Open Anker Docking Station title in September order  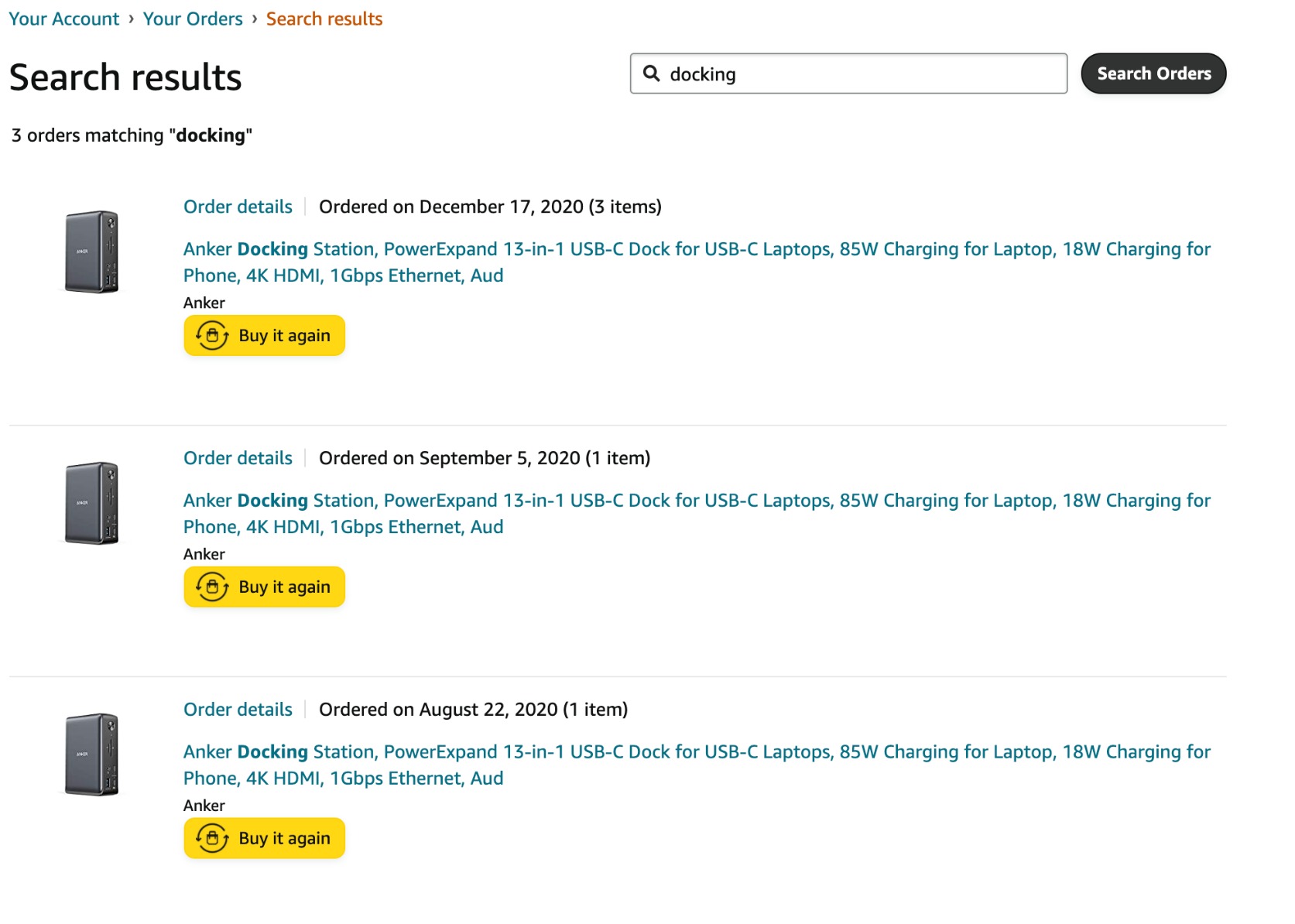click(696, 501)
